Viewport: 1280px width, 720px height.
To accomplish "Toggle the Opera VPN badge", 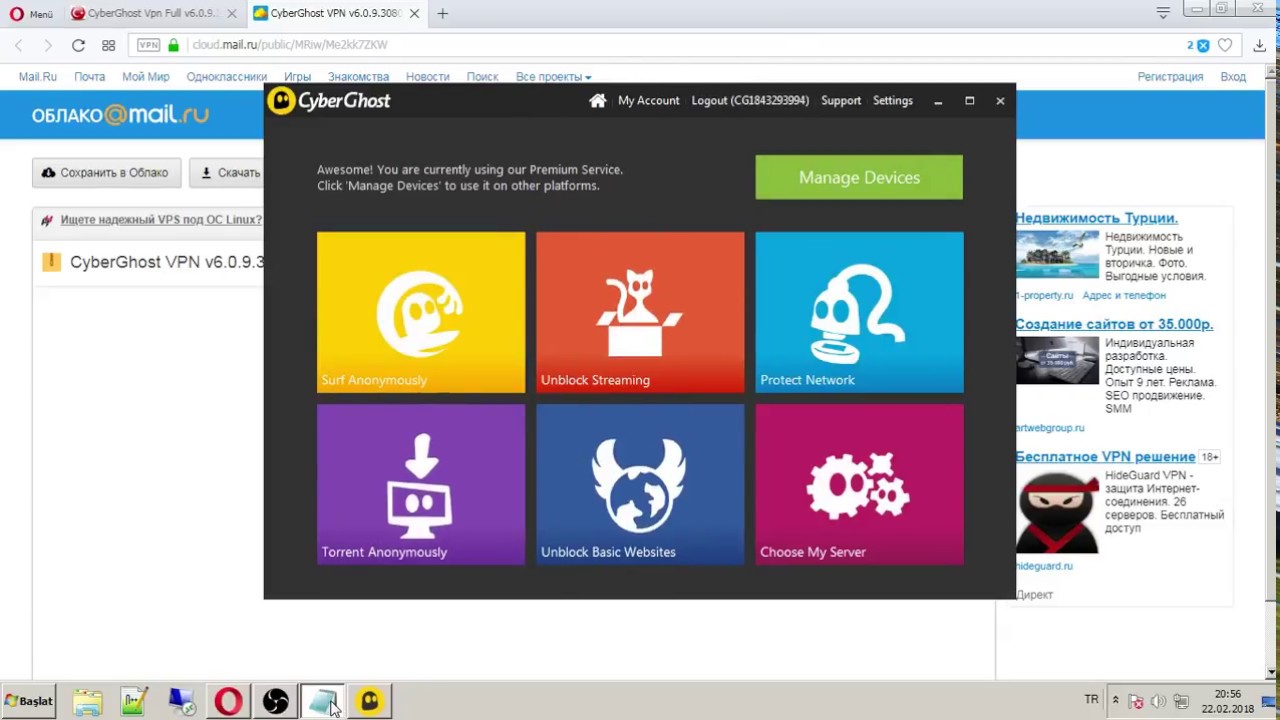I will coord(148,45).
